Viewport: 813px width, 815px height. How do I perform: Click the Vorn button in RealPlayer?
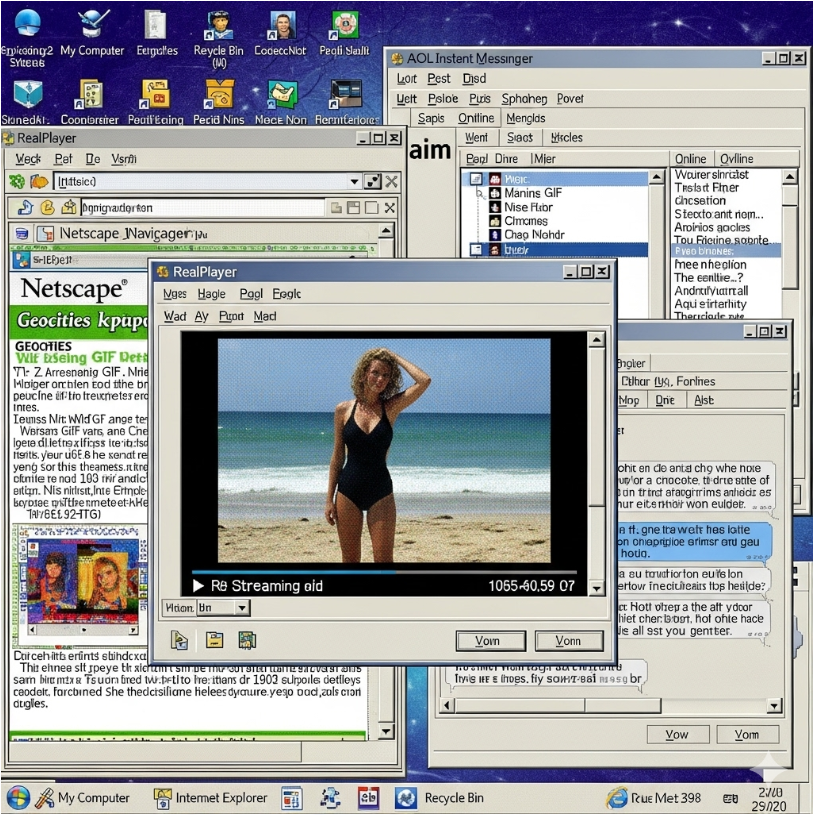click(x=490, y=640)
